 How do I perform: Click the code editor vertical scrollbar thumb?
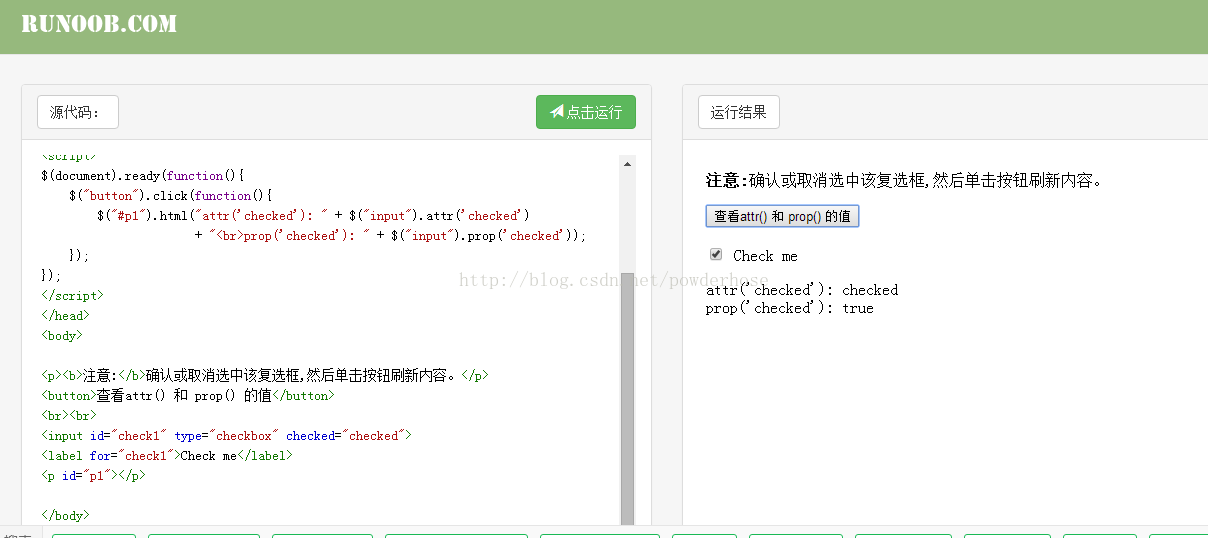pyautogui.click(x=627, y=400)
